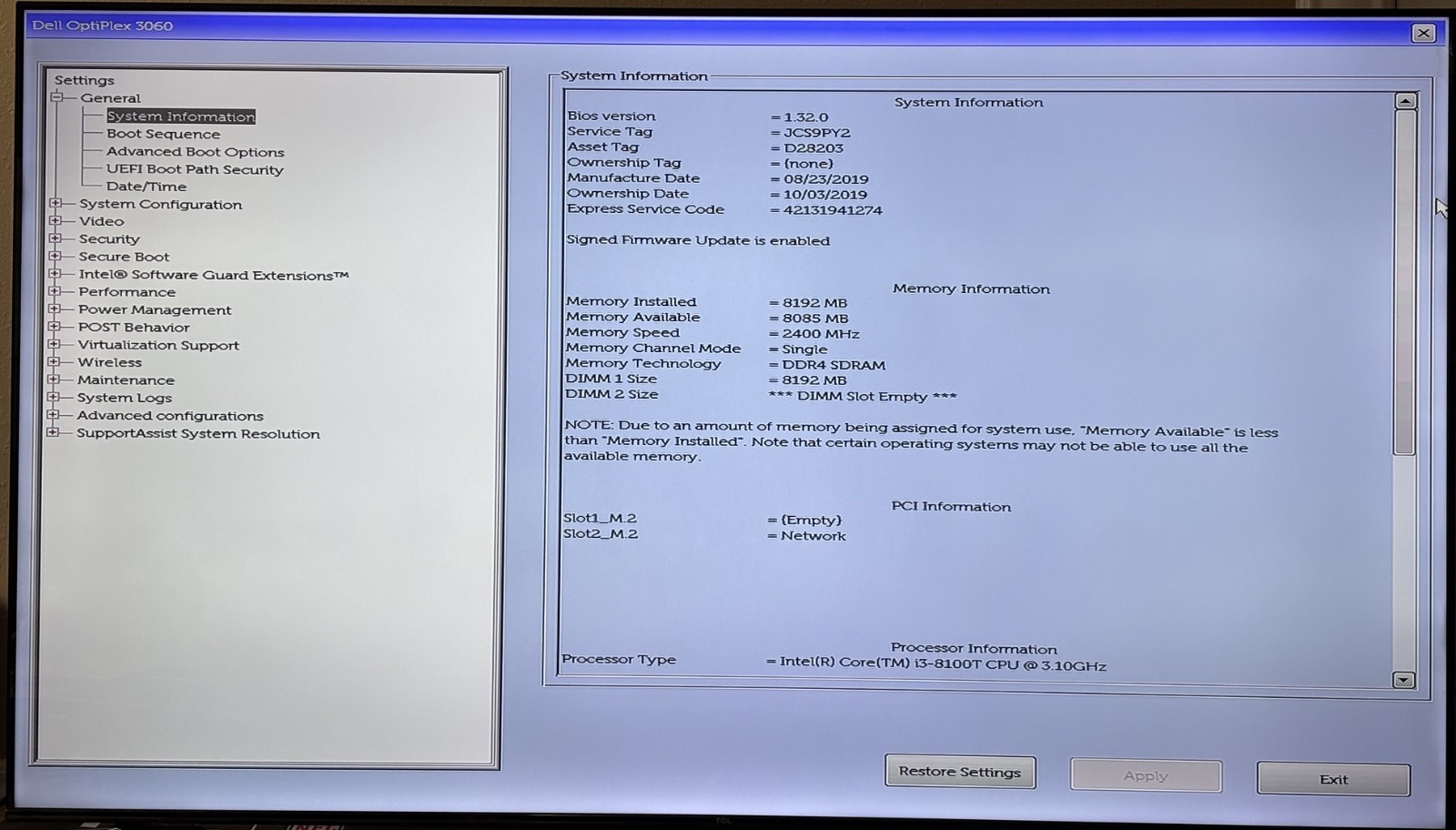Expand the Maintenance node

(54, 380)
